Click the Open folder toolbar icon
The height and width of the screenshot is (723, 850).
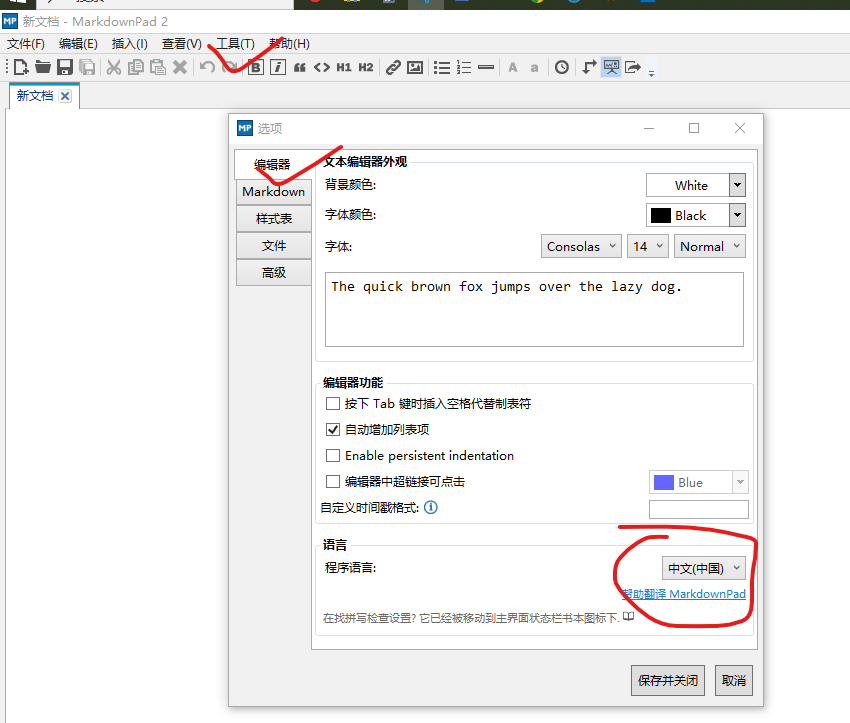[43, 67]
